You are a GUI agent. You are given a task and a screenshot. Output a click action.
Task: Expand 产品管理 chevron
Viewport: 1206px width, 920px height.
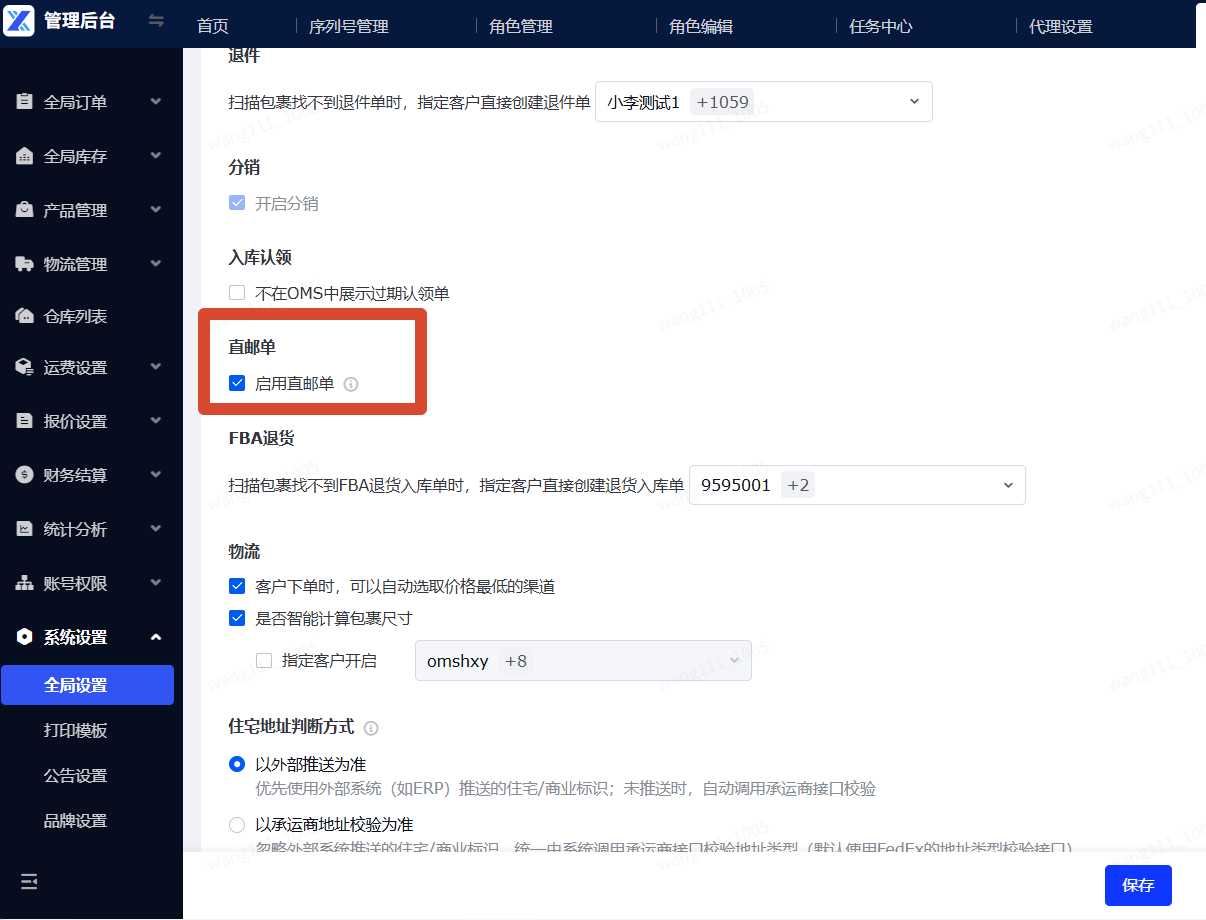point(155,210)
